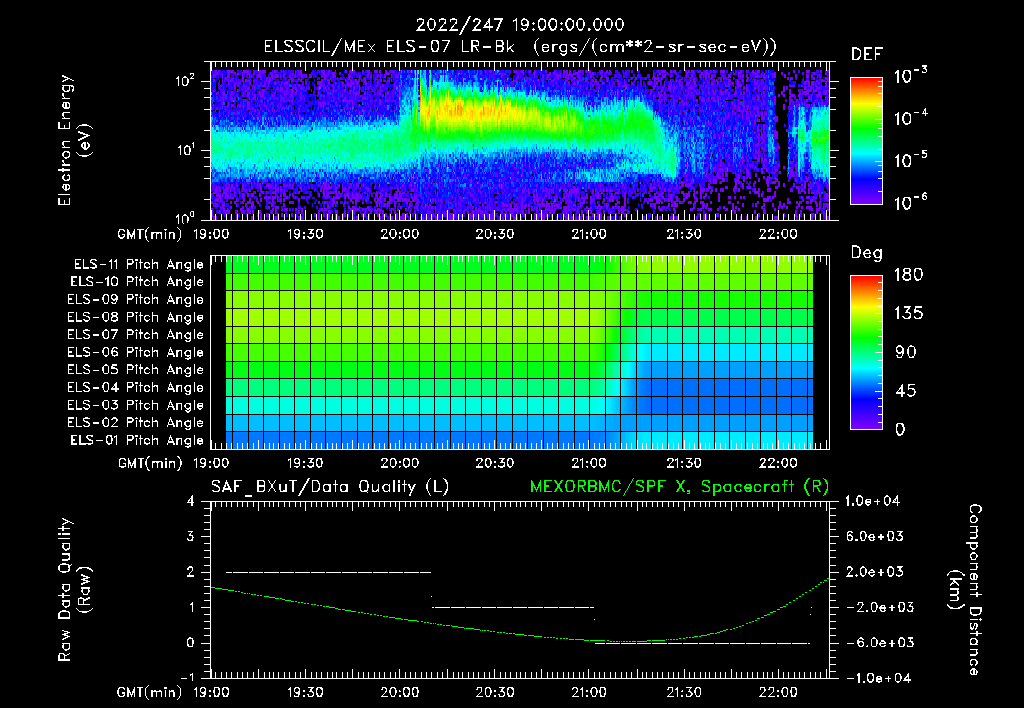Click the 4 tick on Raw Data Quality axis
Screen dimensions: 1024x708
coord(191,501)
